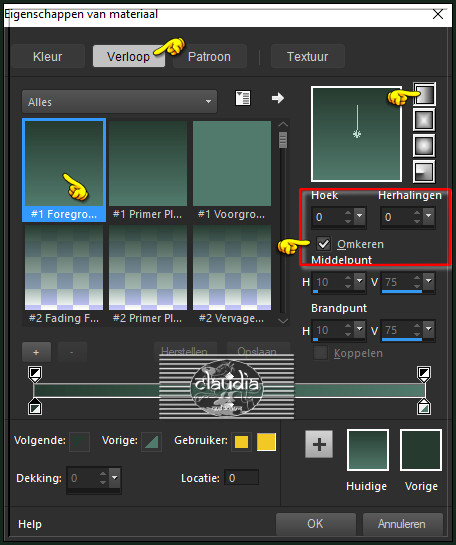456x545 pixels.
Task: Click the right arrow icon beside Alles
Action: [x=278, y=98]
